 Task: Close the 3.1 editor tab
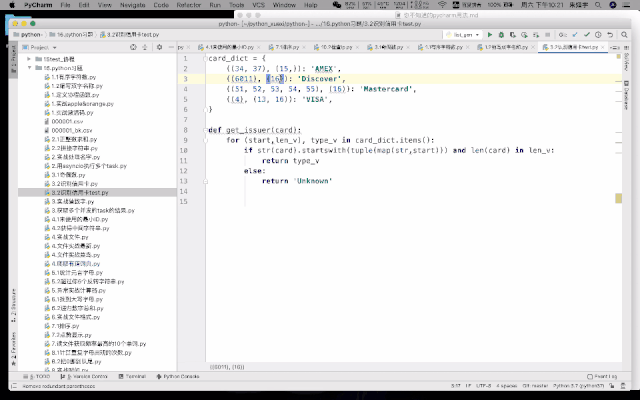408,47
